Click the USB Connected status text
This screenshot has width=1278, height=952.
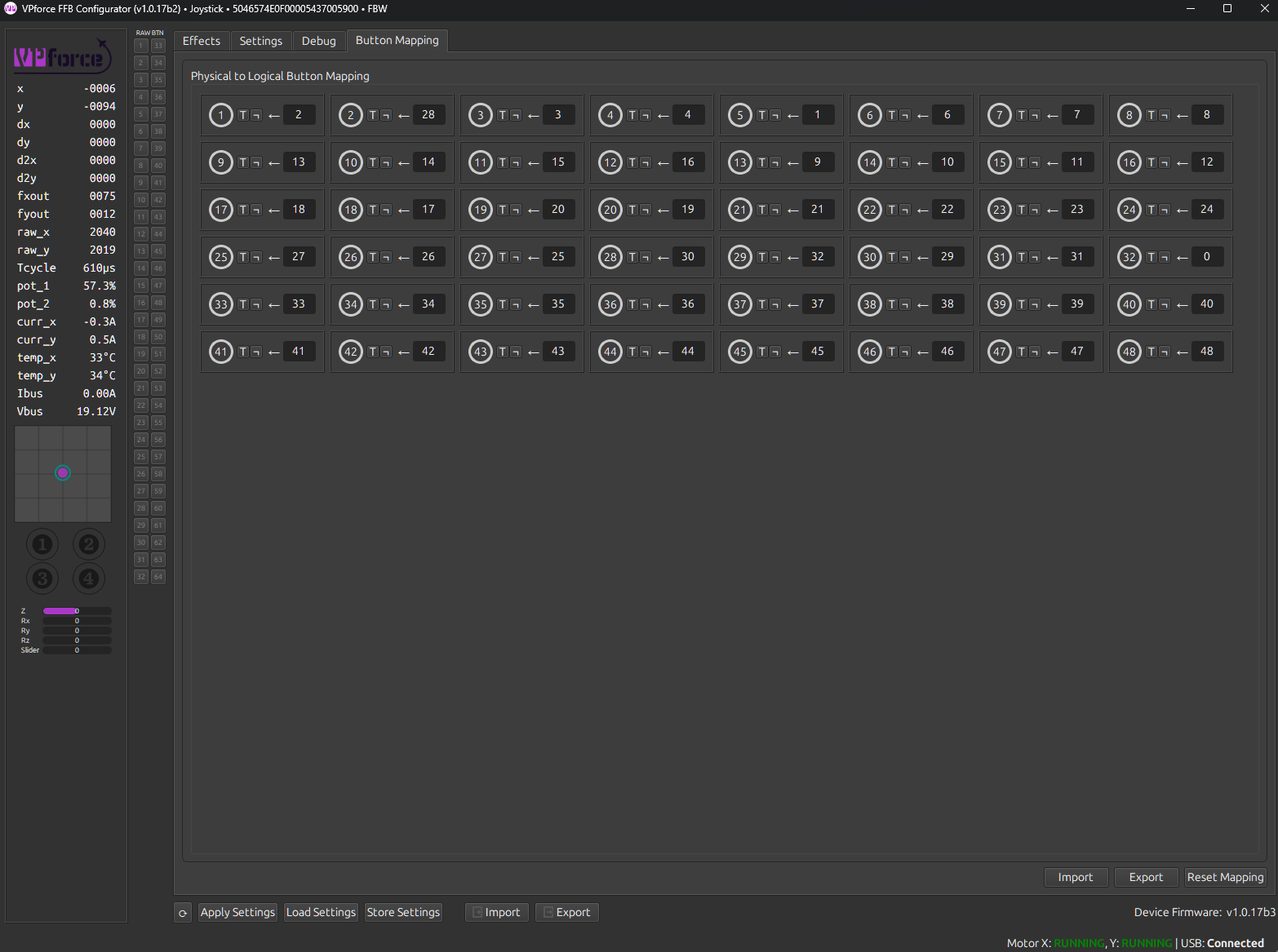[x=1223, y=943]
